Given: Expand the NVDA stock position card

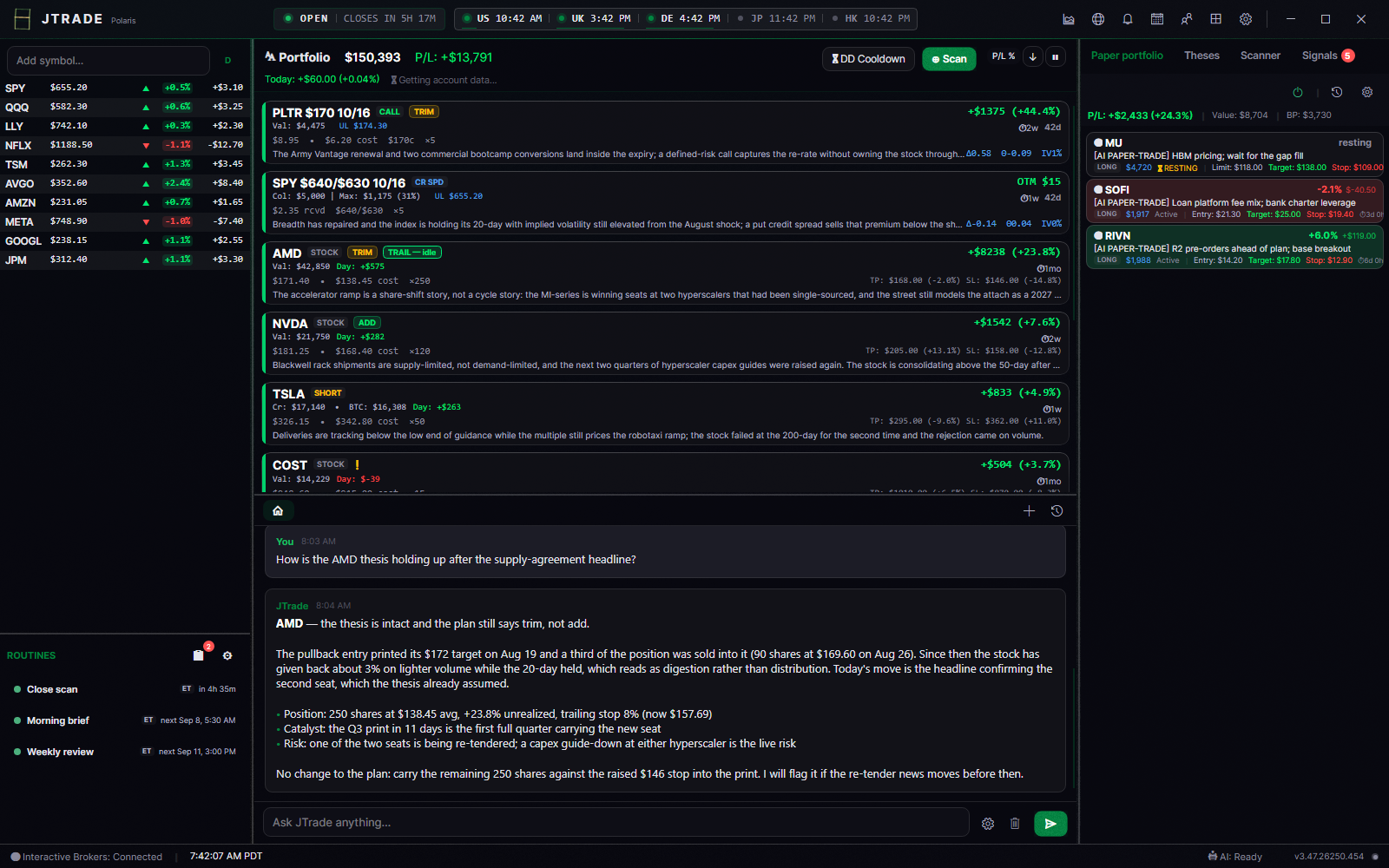Looking at the screenshot, I should click(x=665, y=344).
